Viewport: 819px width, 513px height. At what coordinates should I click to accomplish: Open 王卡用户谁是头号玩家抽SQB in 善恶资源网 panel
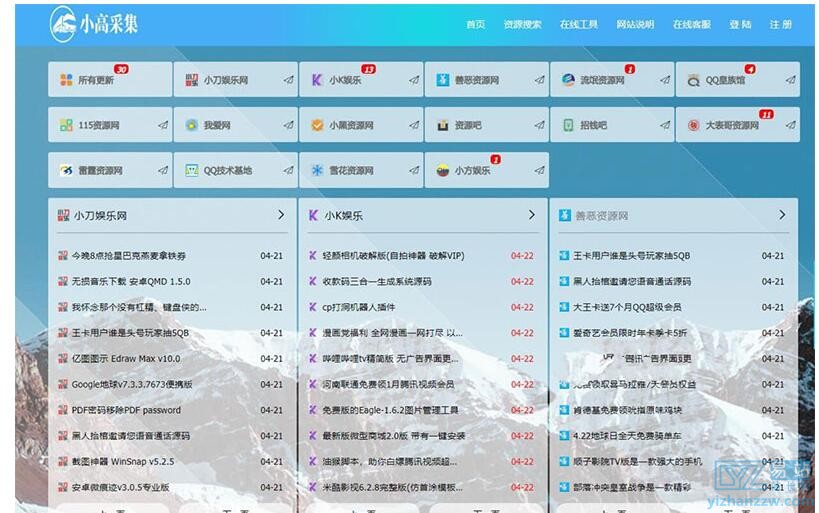tap(631, 255)
